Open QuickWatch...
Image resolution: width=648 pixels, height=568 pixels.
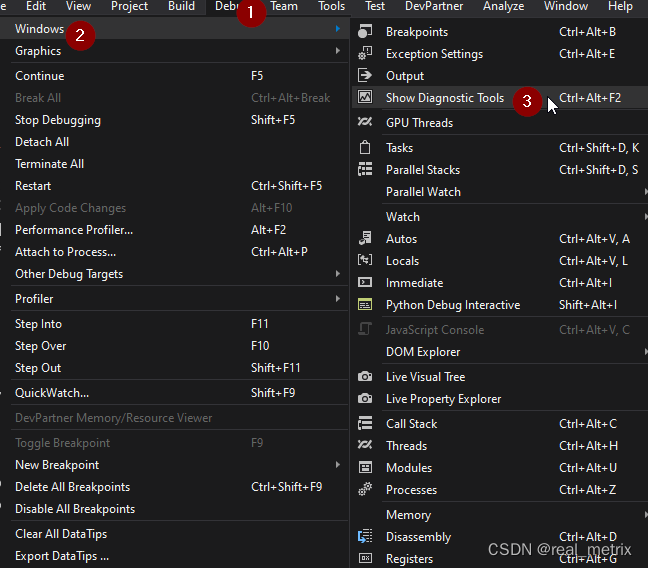[174, 393]
